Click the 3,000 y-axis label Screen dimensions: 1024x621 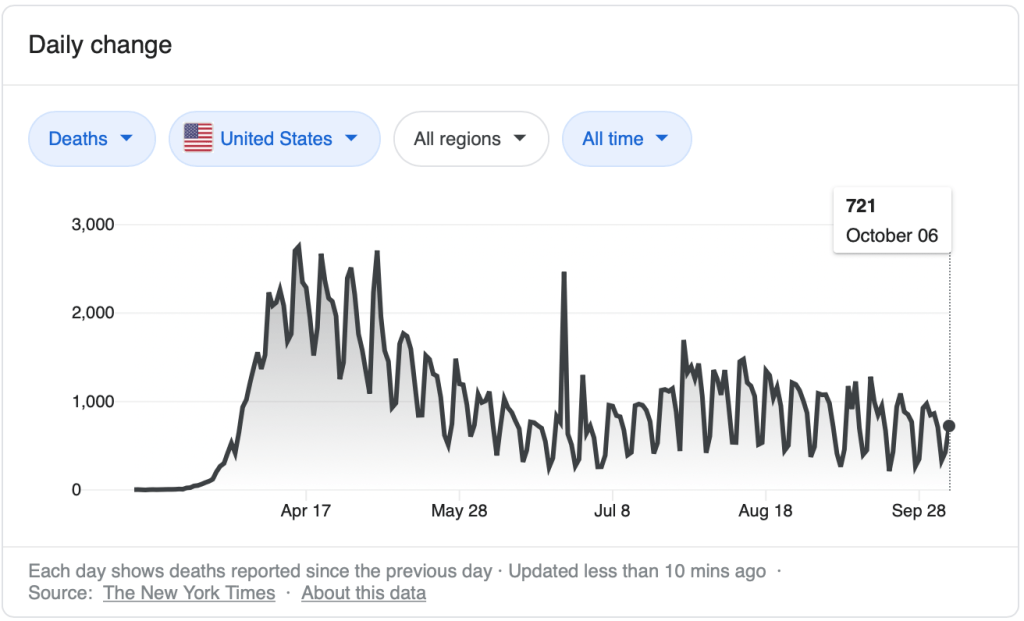(92, 224)
